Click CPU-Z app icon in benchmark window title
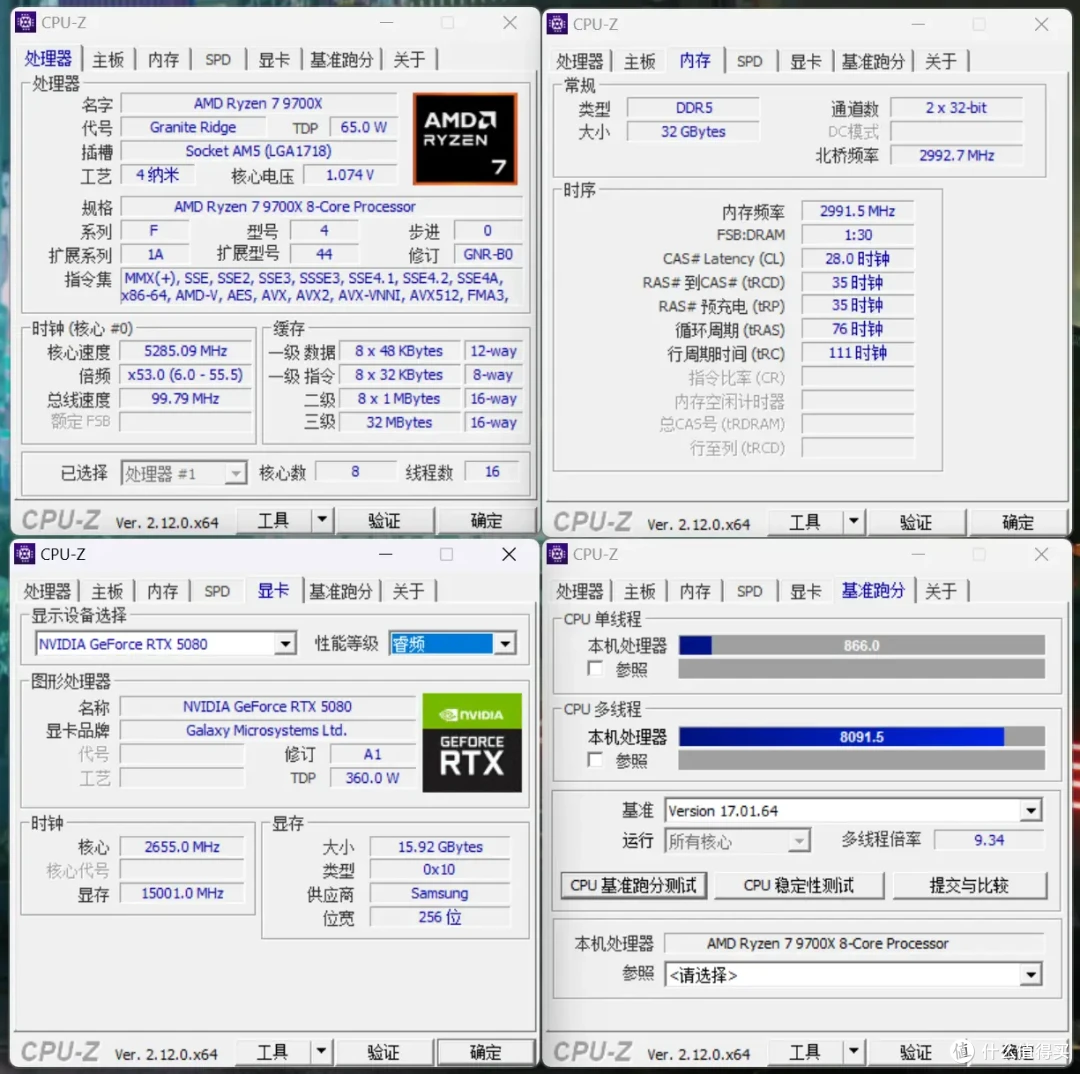The width and height of the screenshot is (1080, 1074). pyautogui.click(x=557, y=554)
